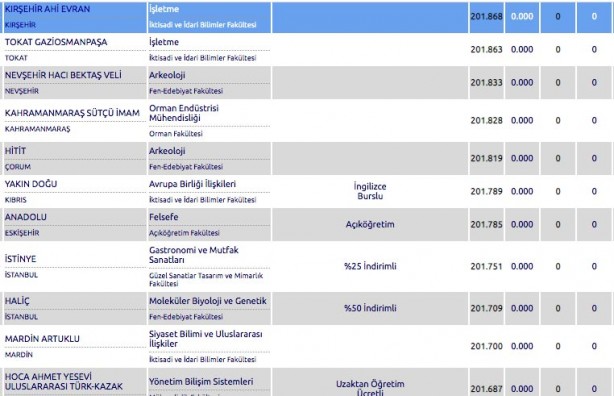Click the YAKIN DOĞU university name
The width and height of the screenshot is (614, 396).
click(31, 184)
